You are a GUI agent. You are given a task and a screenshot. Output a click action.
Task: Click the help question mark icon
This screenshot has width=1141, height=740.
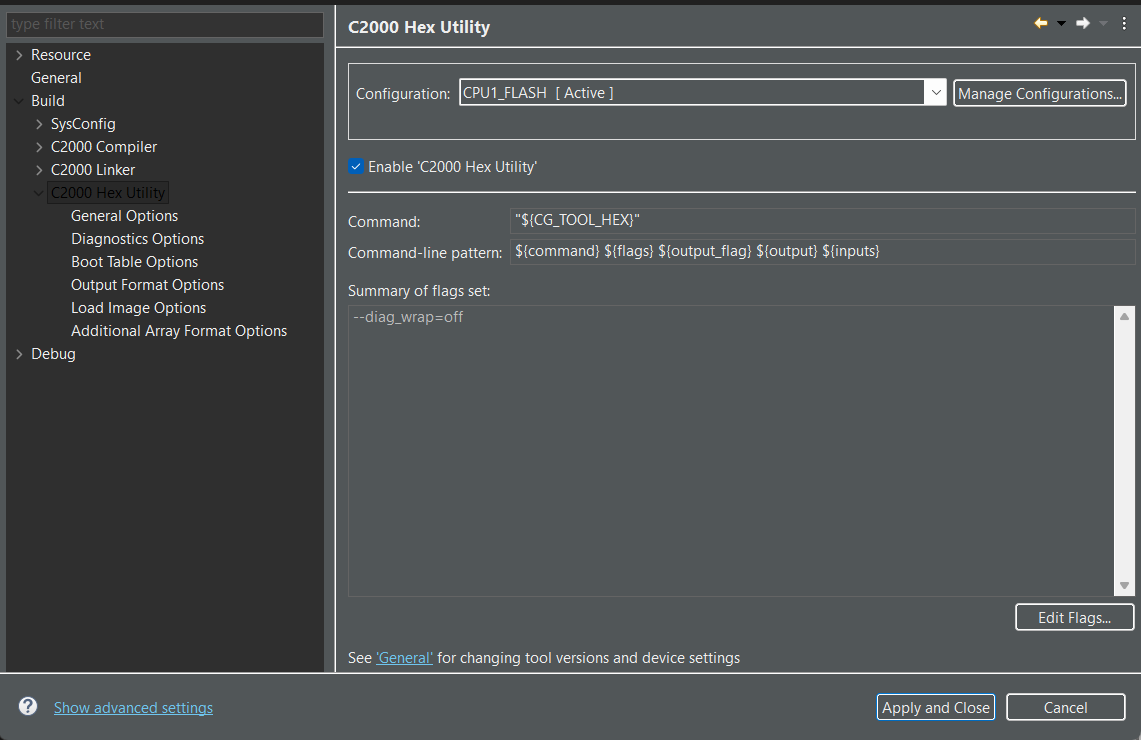[28, 706]
